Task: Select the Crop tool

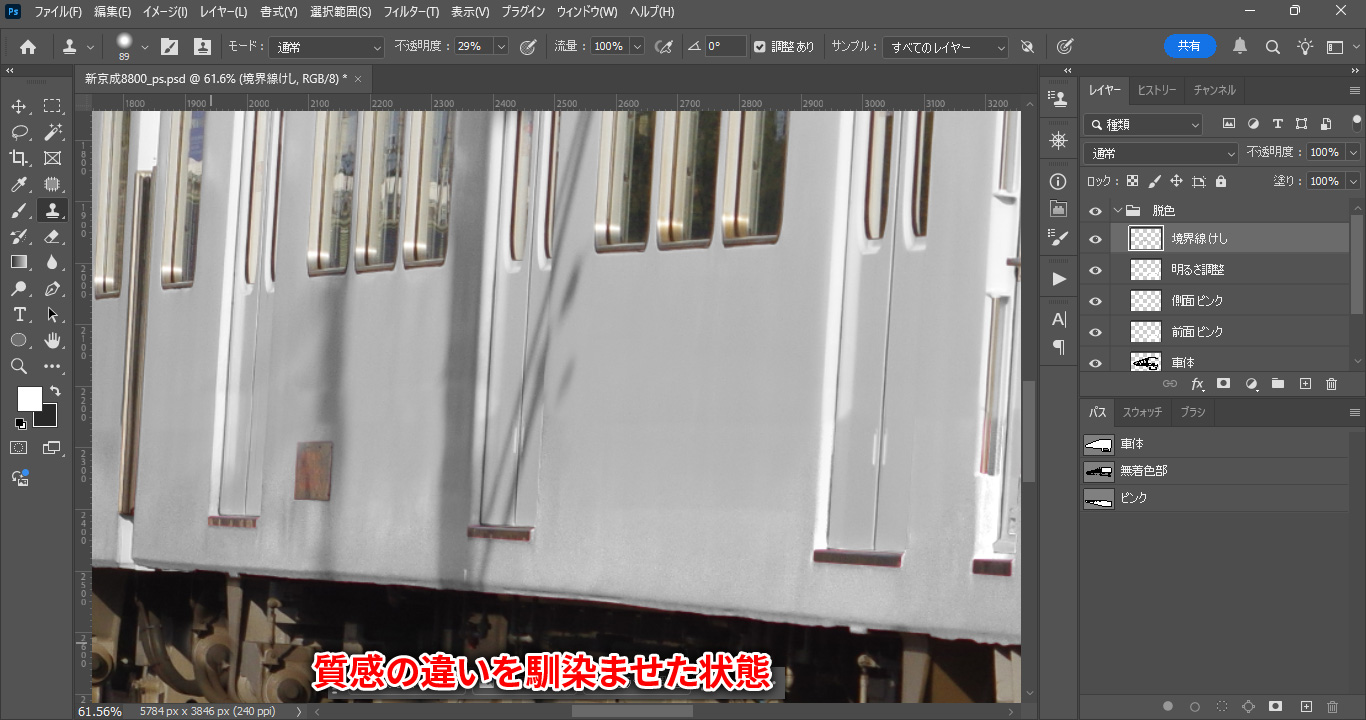Action: coord(19,158)
